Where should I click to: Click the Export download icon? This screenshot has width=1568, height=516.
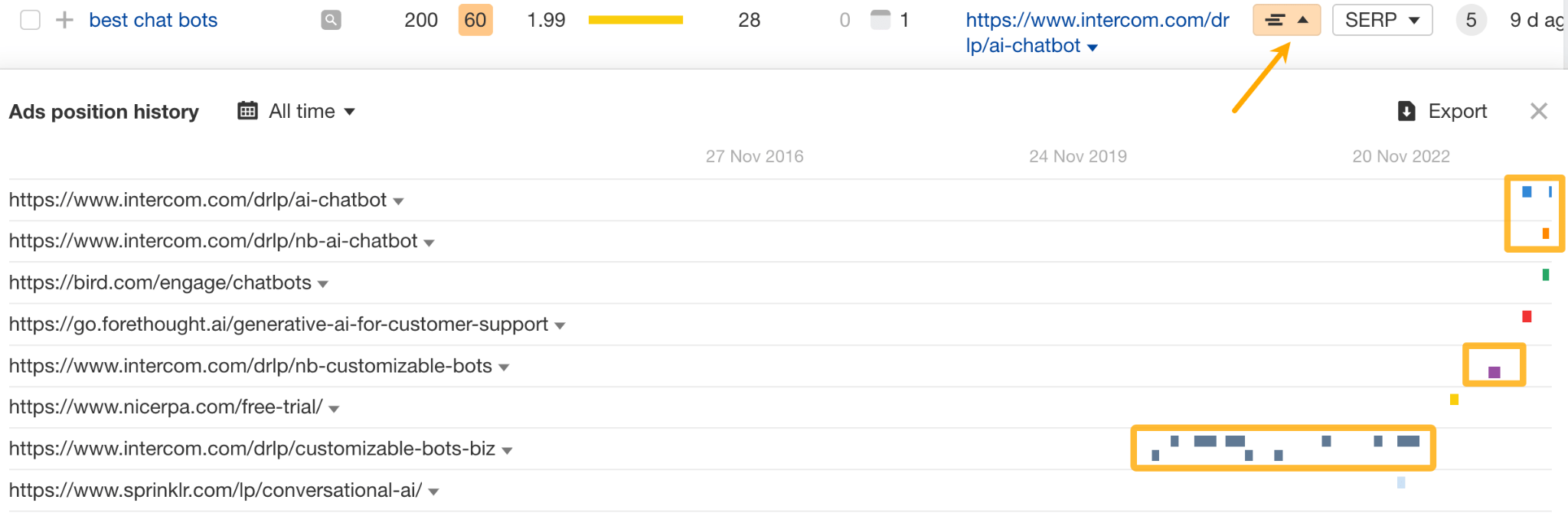[x=1406, y=112]
